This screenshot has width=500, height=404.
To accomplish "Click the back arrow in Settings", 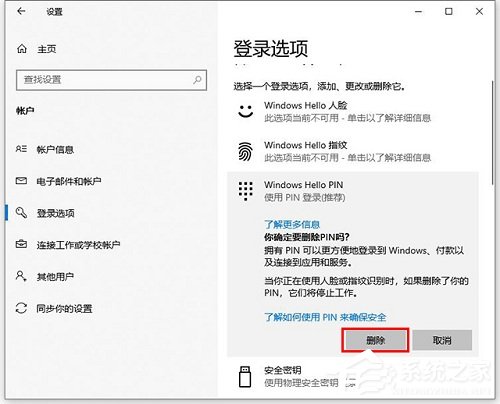I will [x=21, y=11].
